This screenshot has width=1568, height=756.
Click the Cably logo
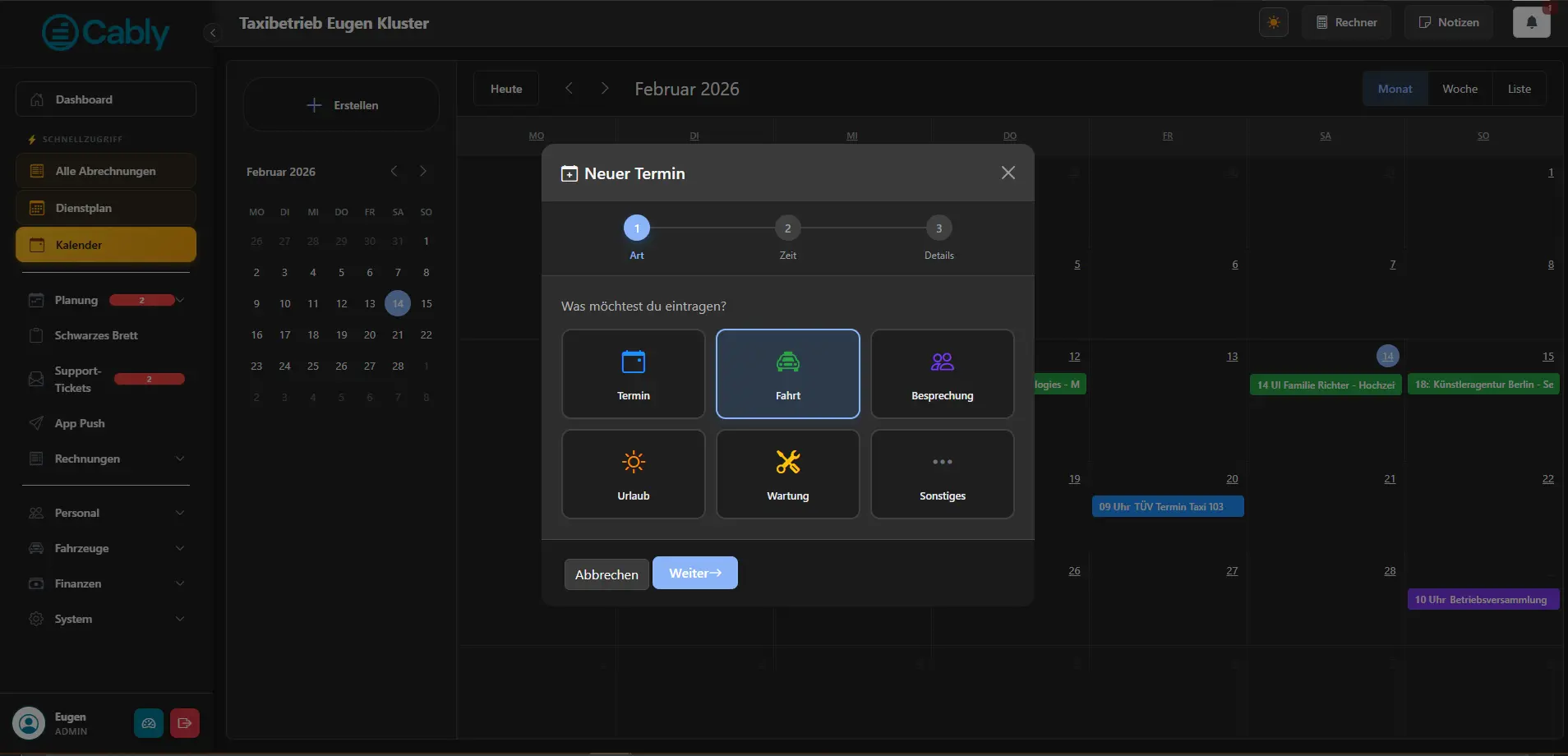[105, 33]
